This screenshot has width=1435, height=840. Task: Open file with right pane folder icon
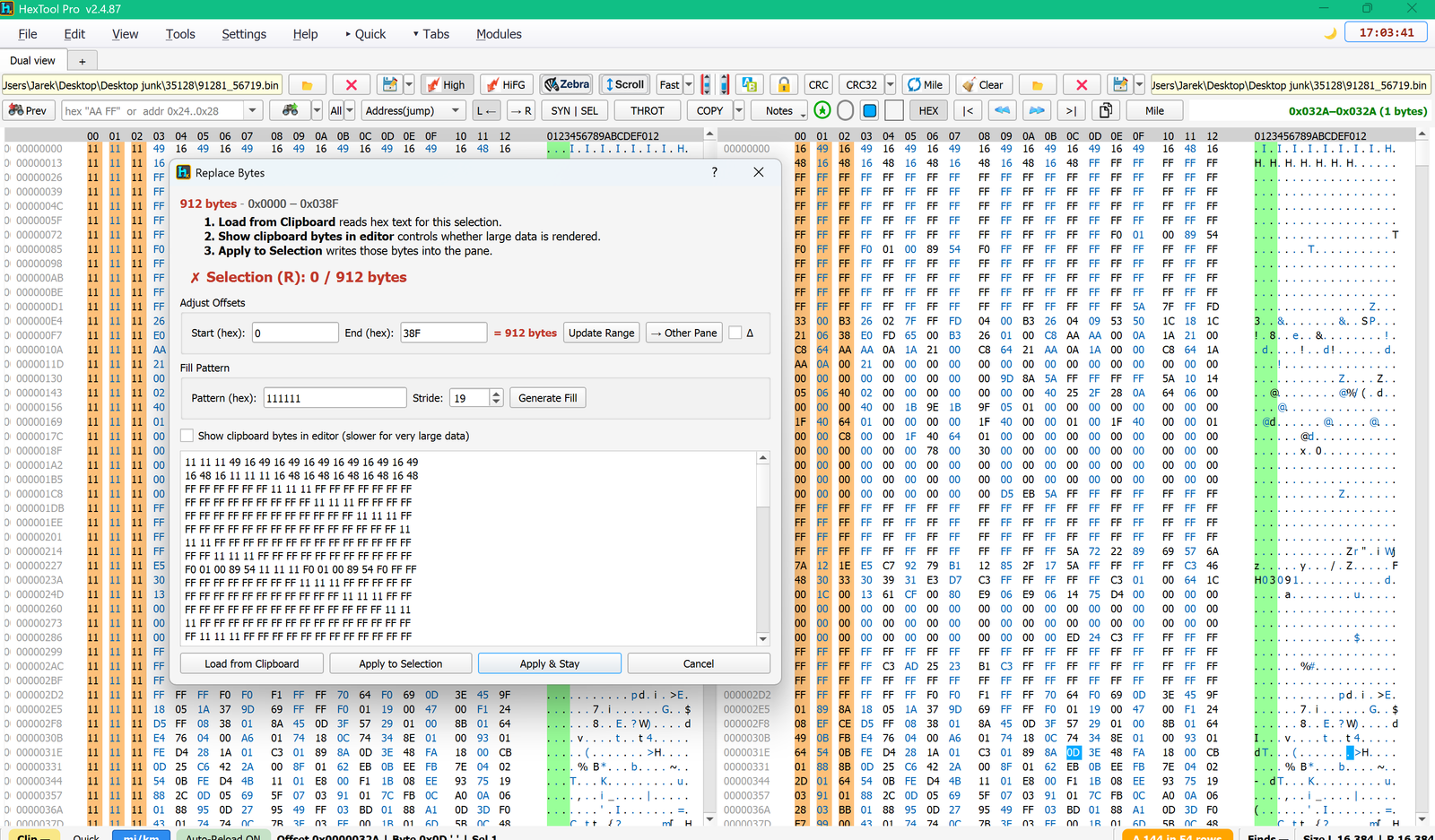pos(1038,85)
